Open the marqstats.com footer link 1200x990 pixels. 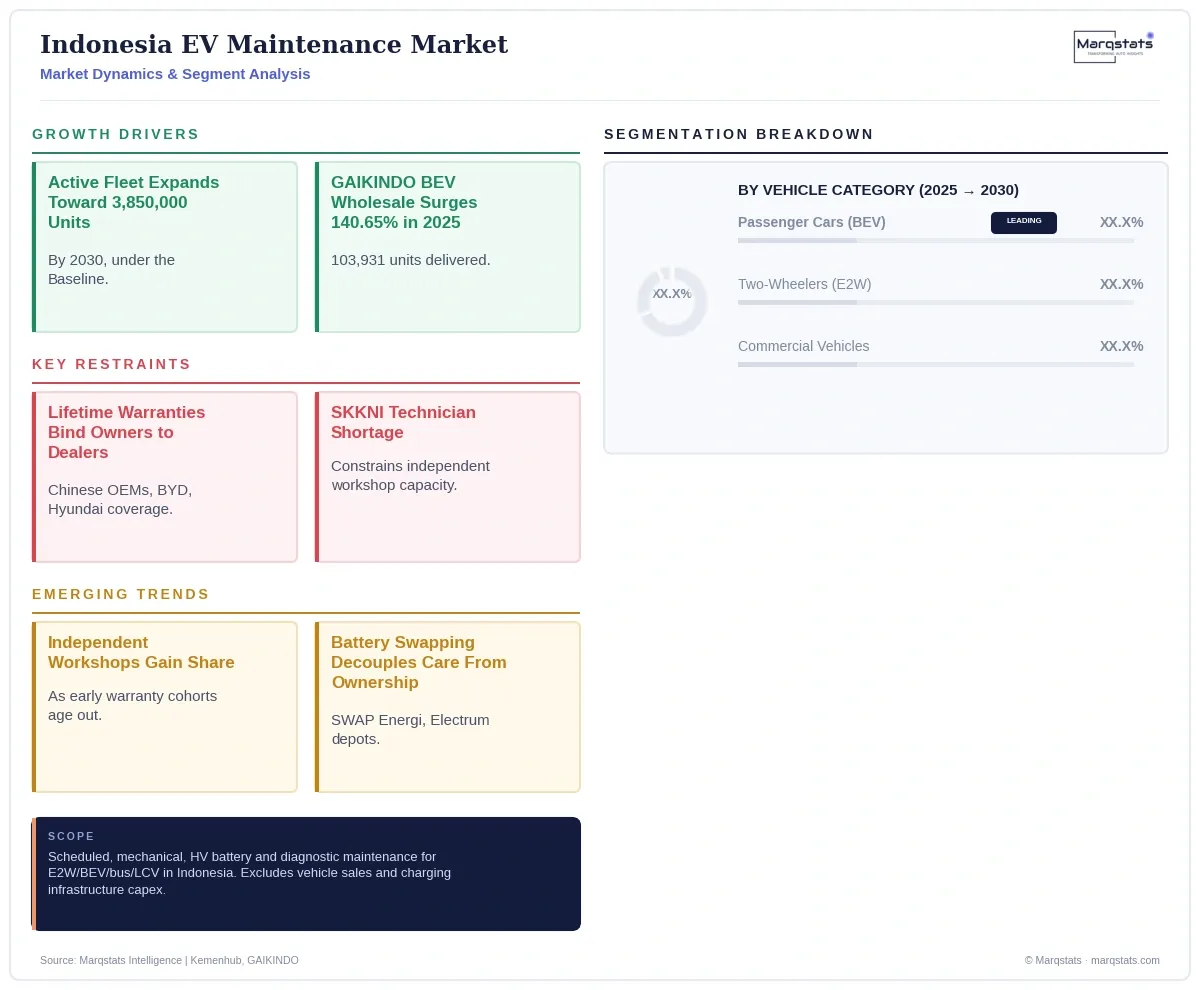click(x=1125, y=960)
